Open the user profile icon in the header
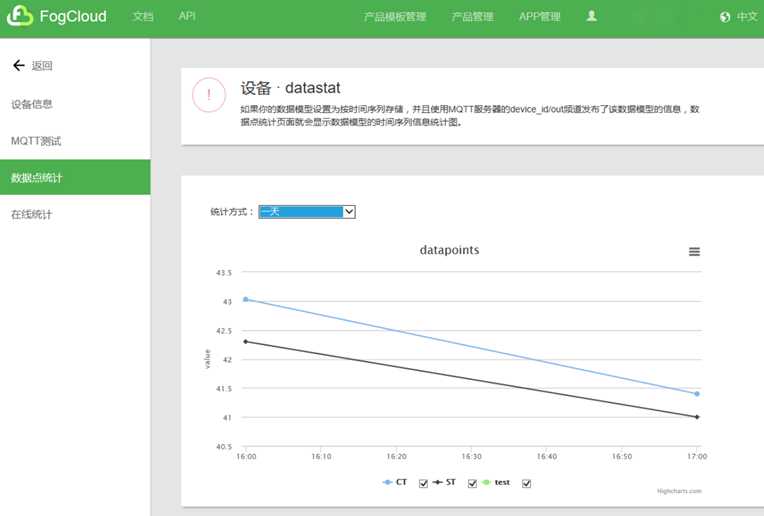The height and width of the screenshot is (516, 764). (x=592, y=16)
